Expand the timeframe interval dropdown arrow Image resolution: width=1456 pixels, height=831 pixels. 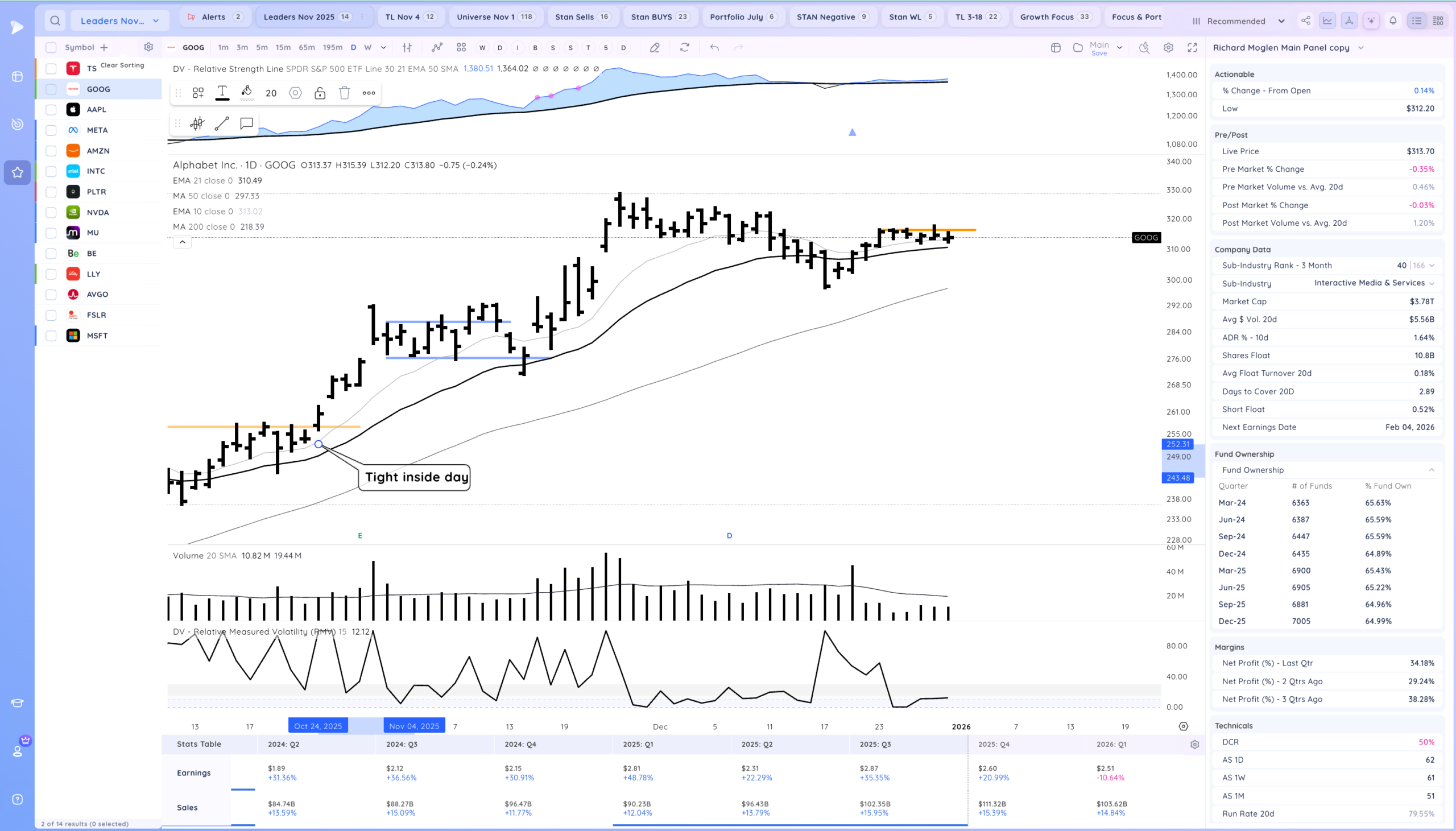coord(383,47)
